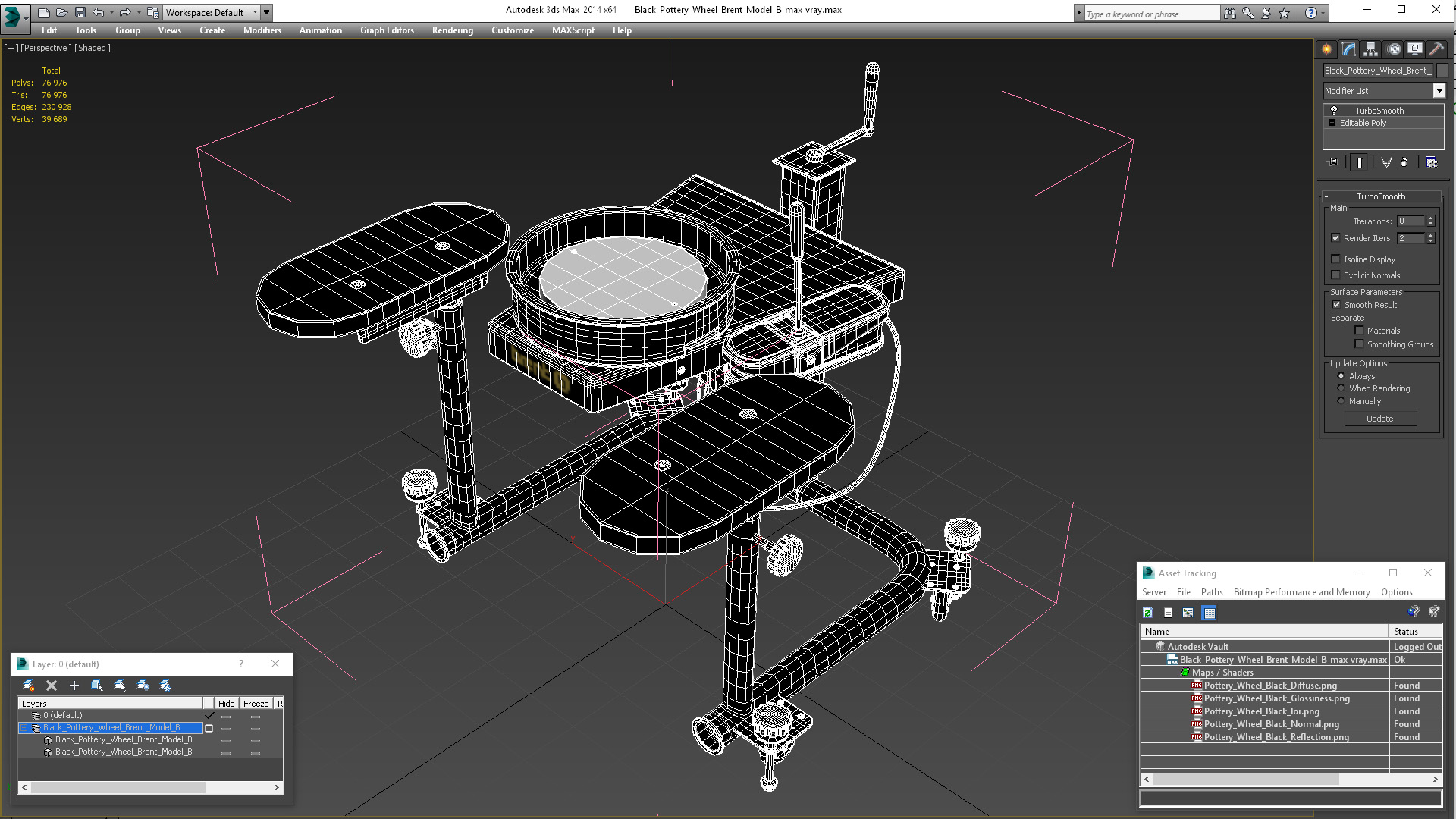Open the Utilities hammer panel tab

(1436, 49)
